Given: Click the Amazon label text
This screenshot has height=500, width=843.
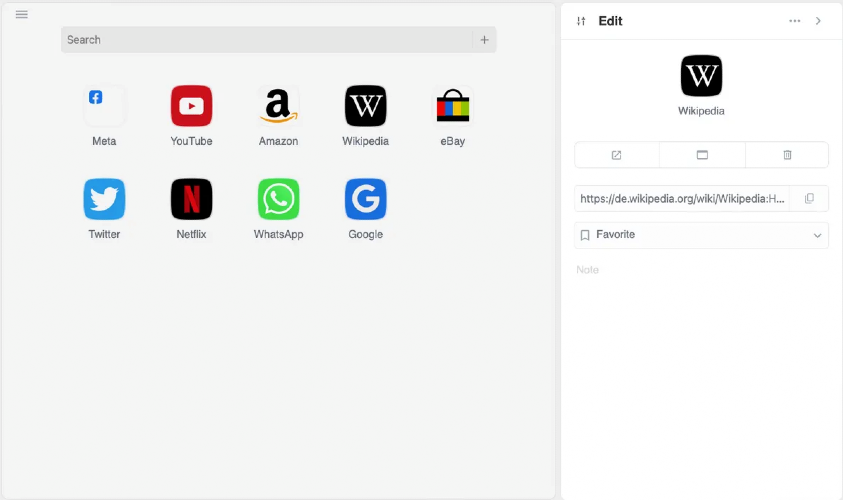Looking at the screenshot, I should coord(278,141).
